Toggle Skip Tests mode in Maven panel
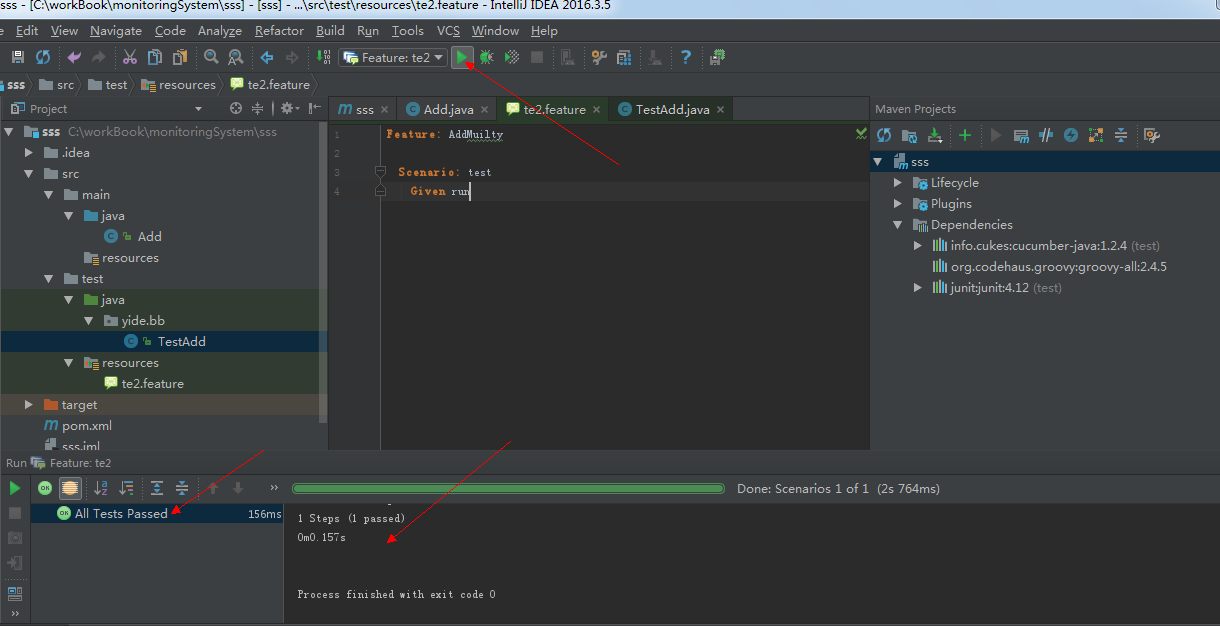The image size is (1220, 626). (1071, 135)
